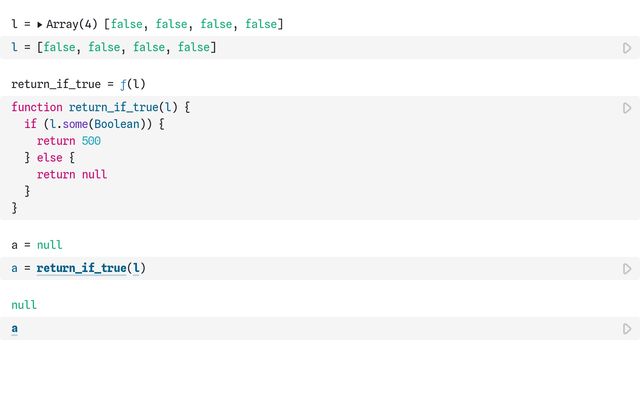Run the l array definition cell
The image size is (640, 400).
(x=627, y=48)
